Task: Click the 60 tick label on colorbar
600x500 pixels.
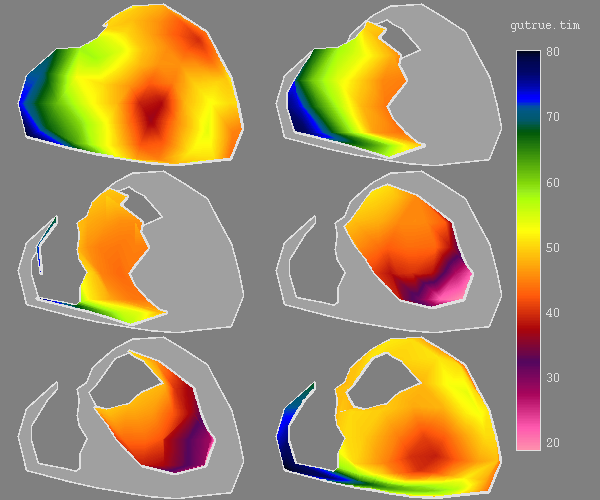Action: tap(553, 183)
